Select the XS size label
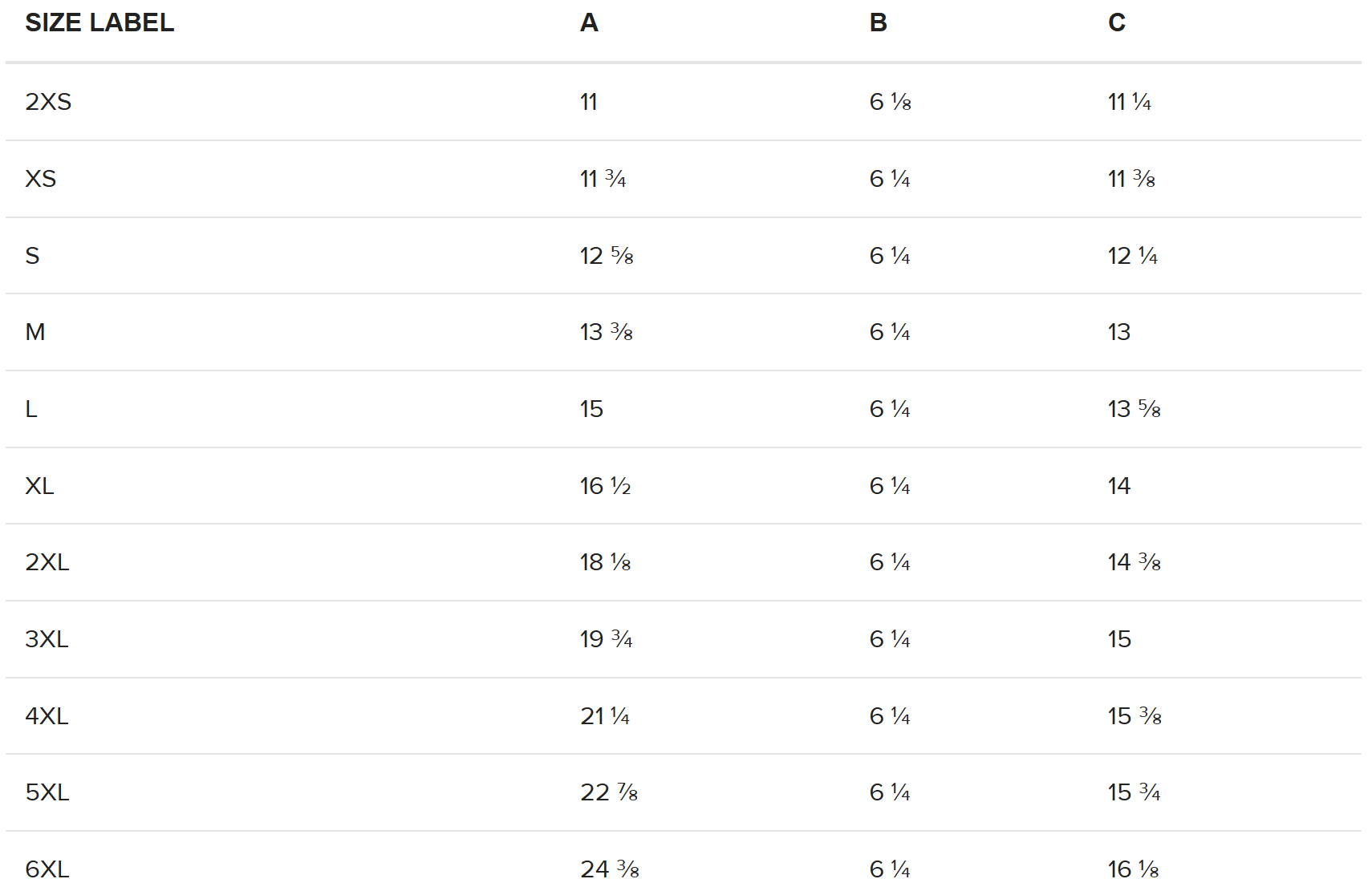The height and width of the screenshot is (883, 1372). [x=41, y=179]
